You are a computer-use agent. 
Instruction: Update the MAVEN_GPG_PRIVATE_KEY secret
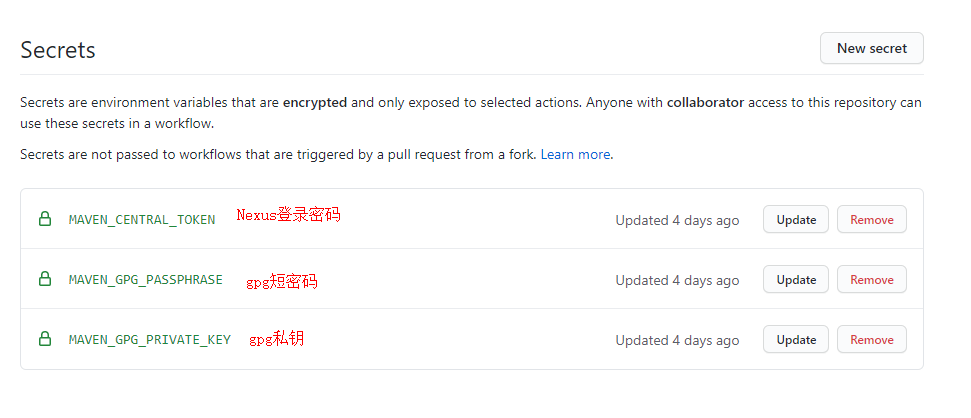click(796, 339)
